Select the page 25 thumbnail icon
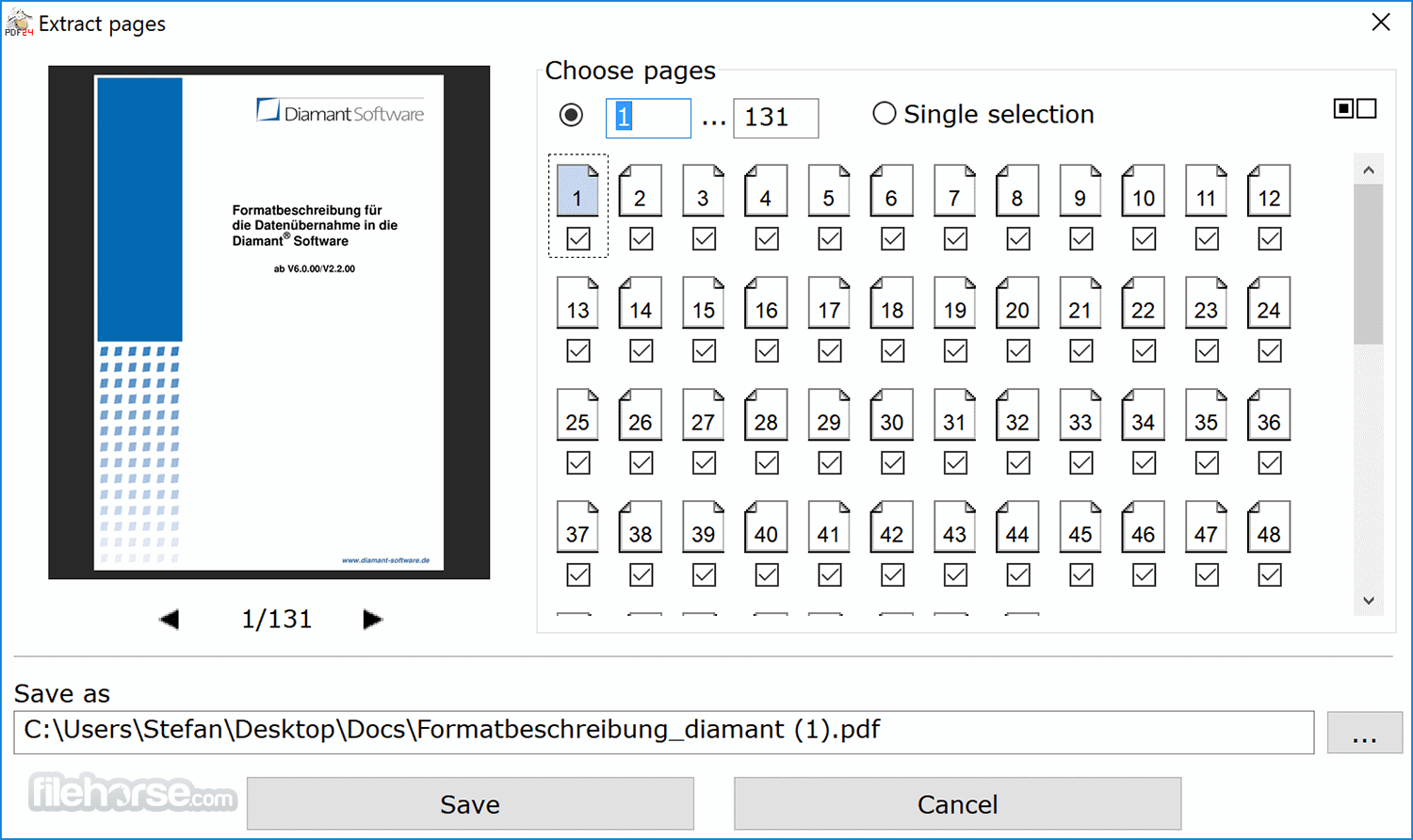Image resolution: width=1413 pixels, height=840 pixels. [577, 414]
